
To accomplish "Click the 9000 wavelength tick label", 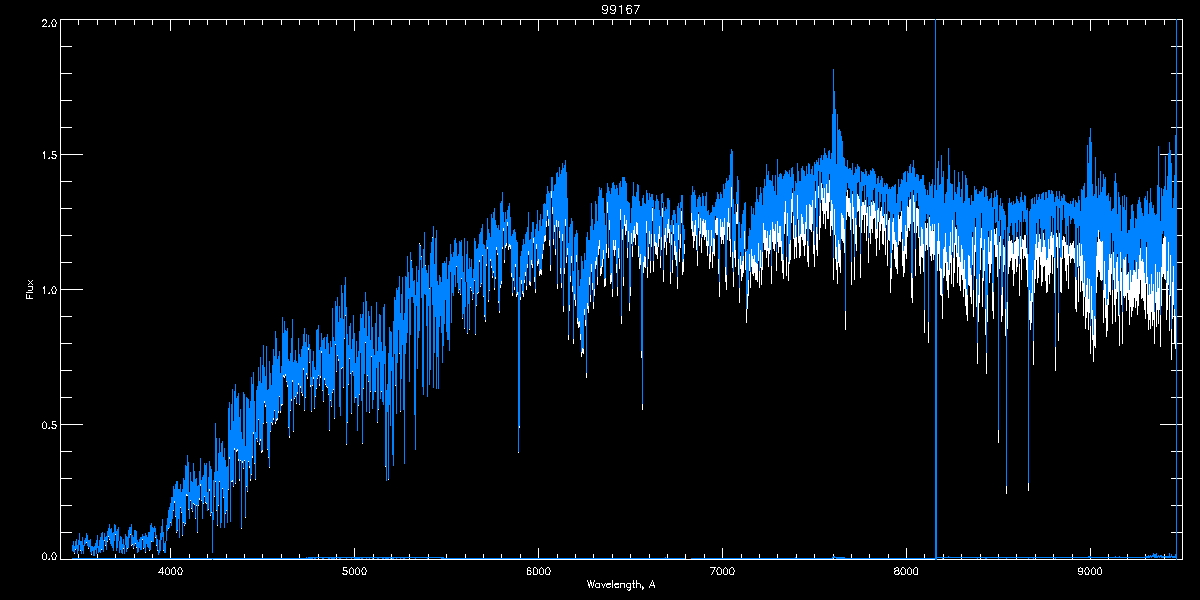I will pyautogui.click(x=1090, y=571).
